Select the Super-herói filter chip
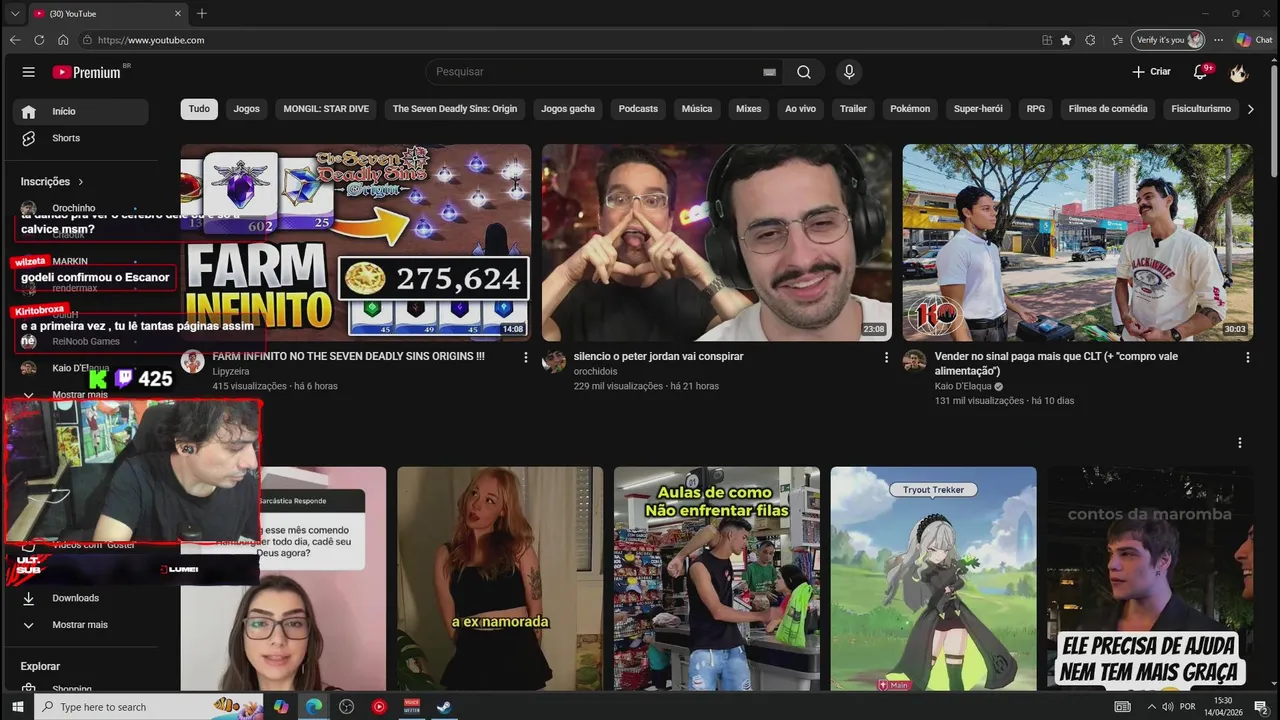The image size is (1280, 720). coord(978,108)
